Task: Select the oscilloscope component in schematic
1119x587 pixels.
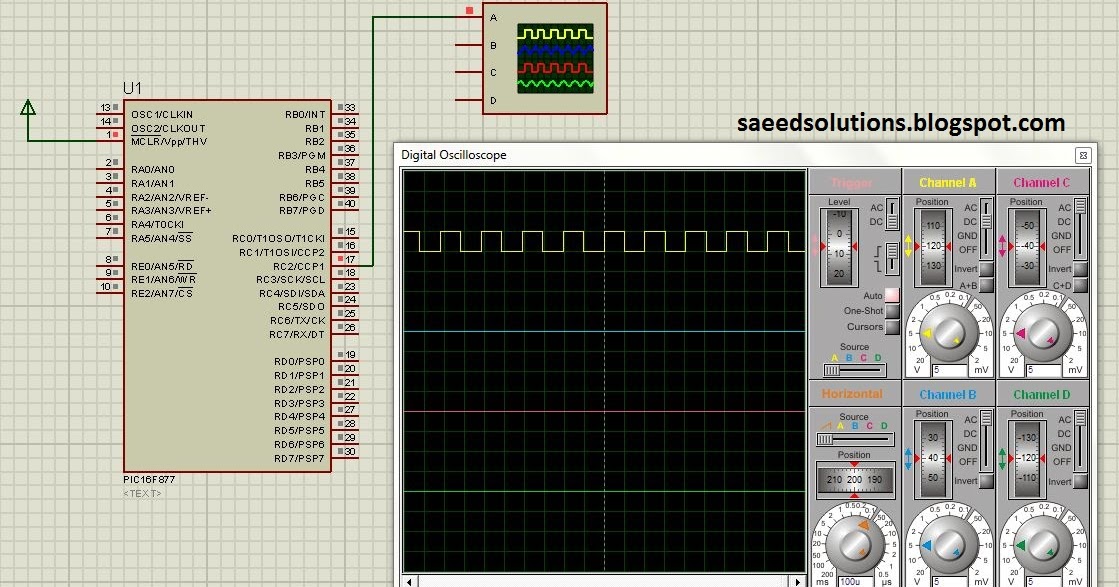Action: click(545, 58)
